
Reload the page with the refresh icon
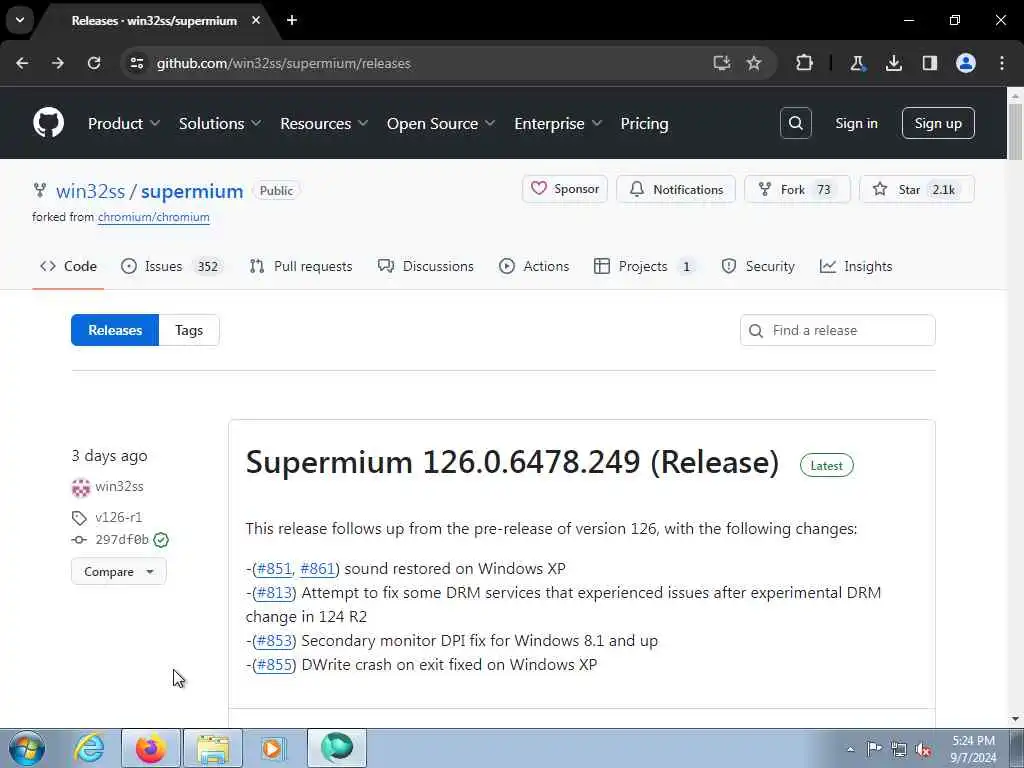[94, 63]
